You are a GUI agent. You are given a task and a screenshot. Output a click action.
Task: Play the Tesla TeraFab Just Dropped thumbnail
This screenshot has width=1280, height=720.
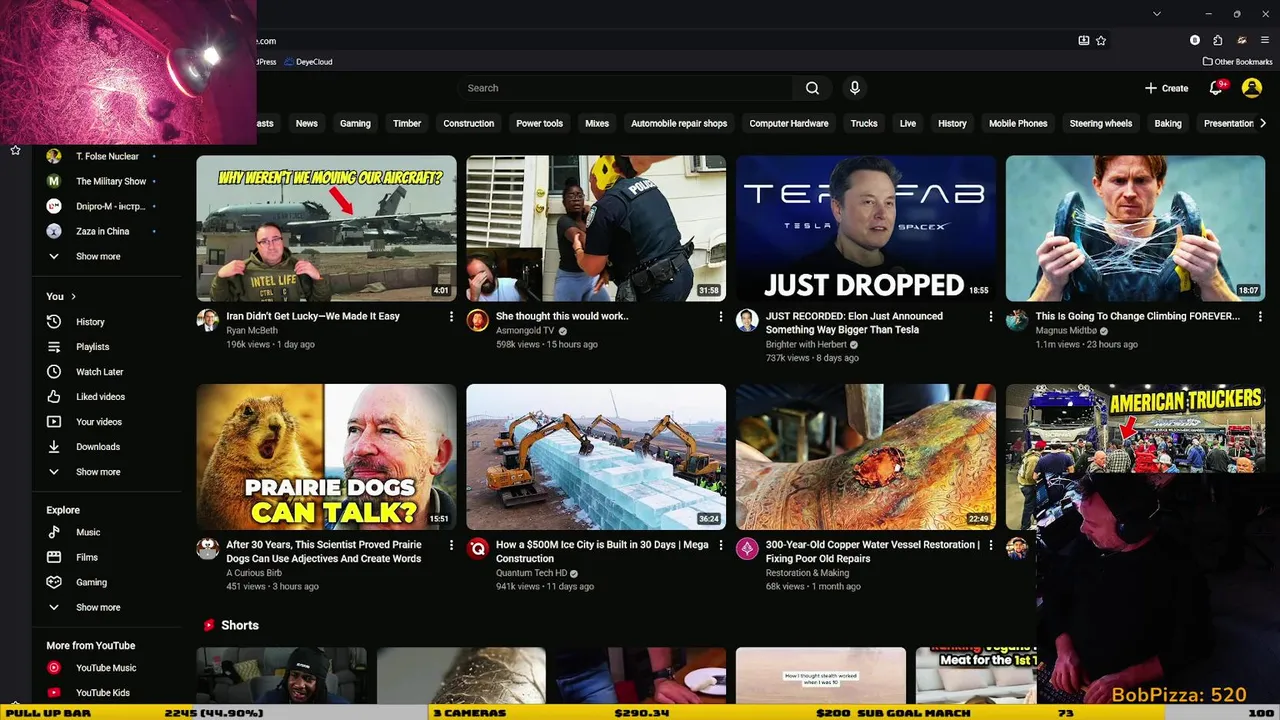click(x=866, y=228)
